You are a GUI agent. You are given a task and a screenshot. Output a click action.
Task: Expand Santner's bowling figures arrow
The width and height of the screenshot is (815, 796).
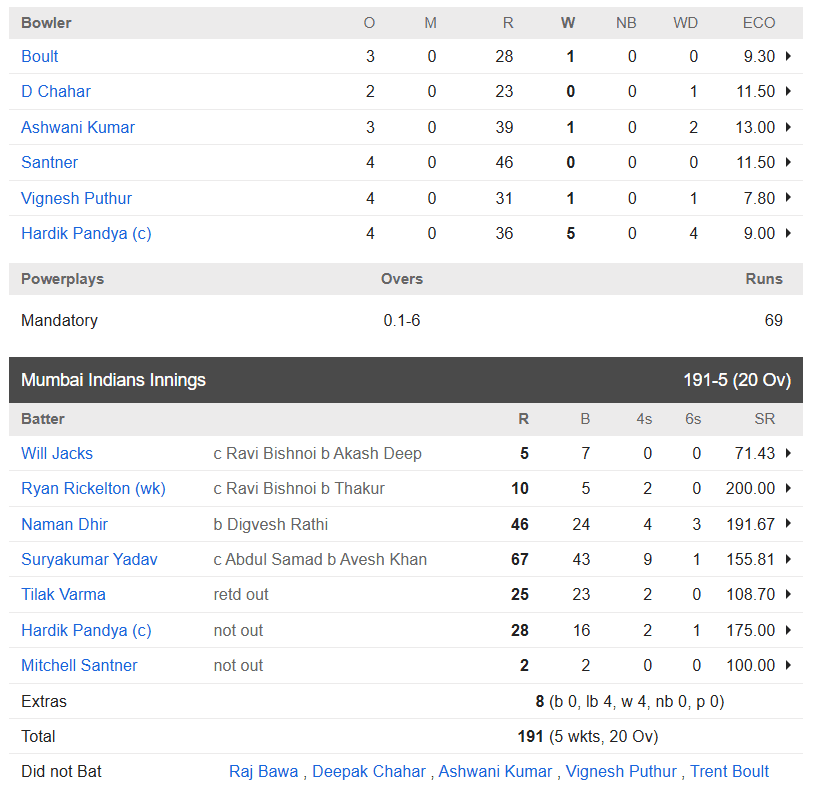[x=788, y=162]
